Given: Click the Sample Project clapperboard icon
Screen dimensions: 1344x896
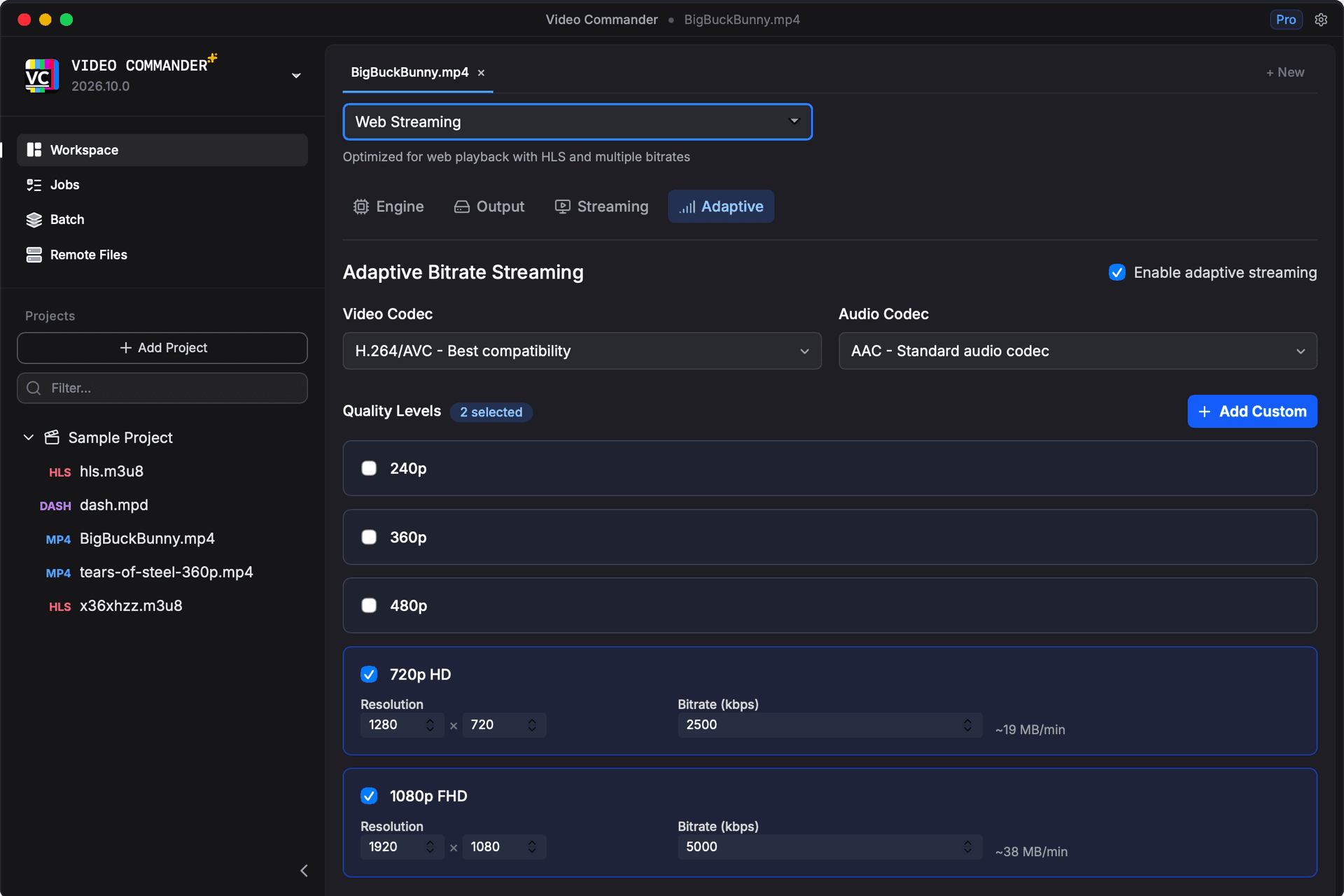Looking at the screenshot, I should click(x=52, y=437).
